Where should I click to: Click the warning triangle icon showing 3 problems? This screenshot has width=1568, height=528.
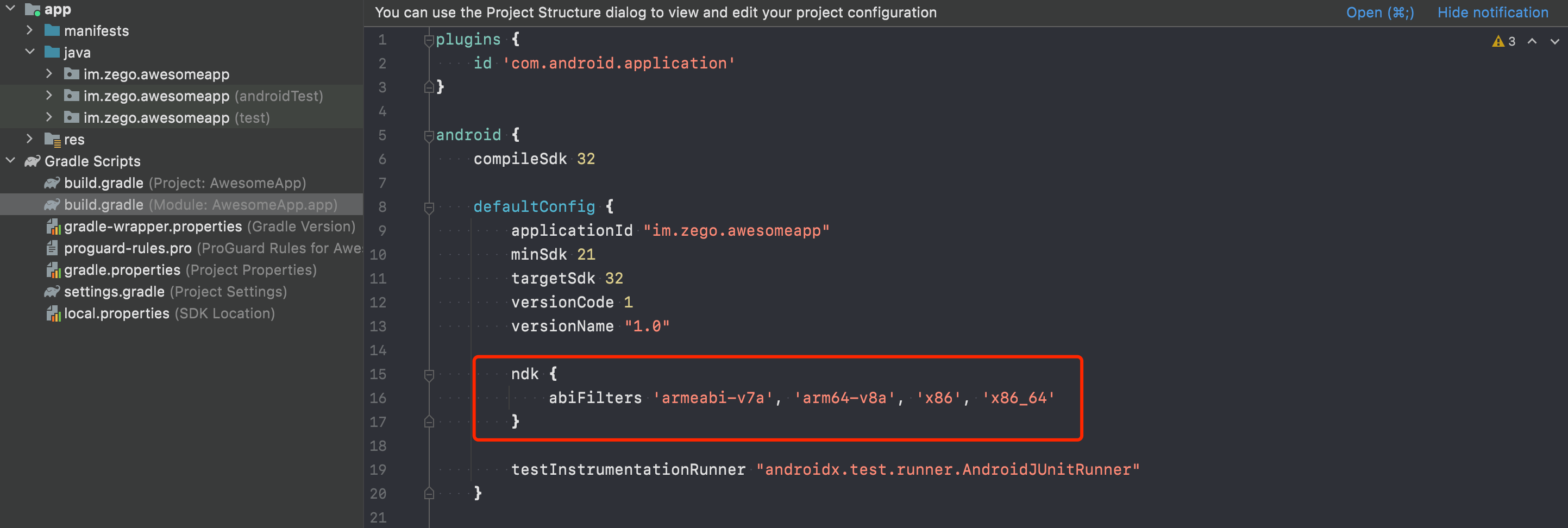[1497, 41]
